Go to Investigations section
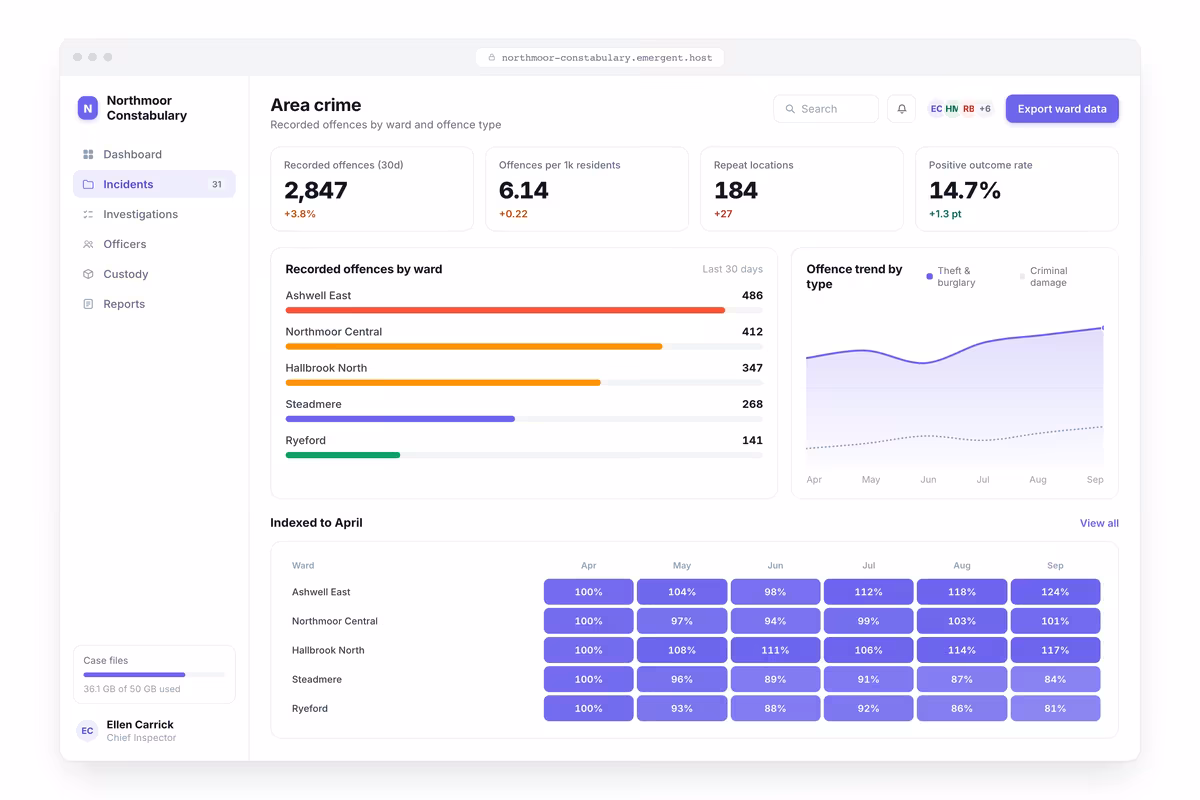This screenshot has height=800, width=1200. (x=154, y=214)
